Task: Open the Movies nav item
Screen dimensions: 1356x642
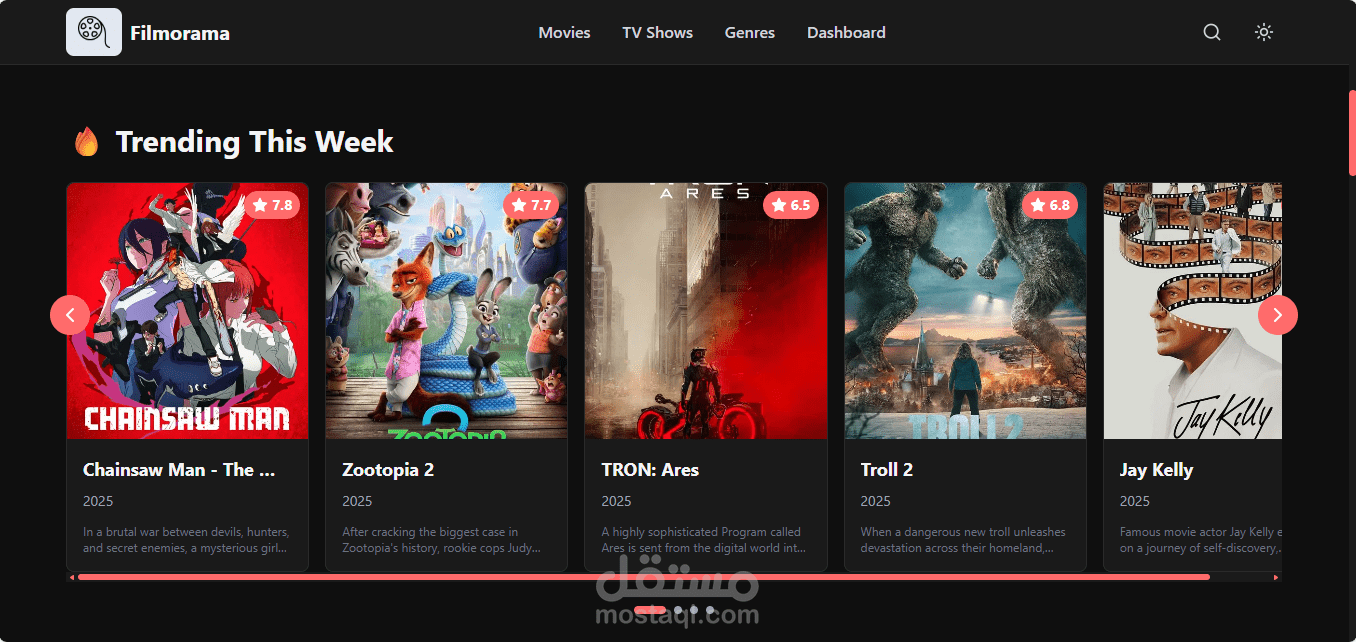Action: click(x=564, y=33)
